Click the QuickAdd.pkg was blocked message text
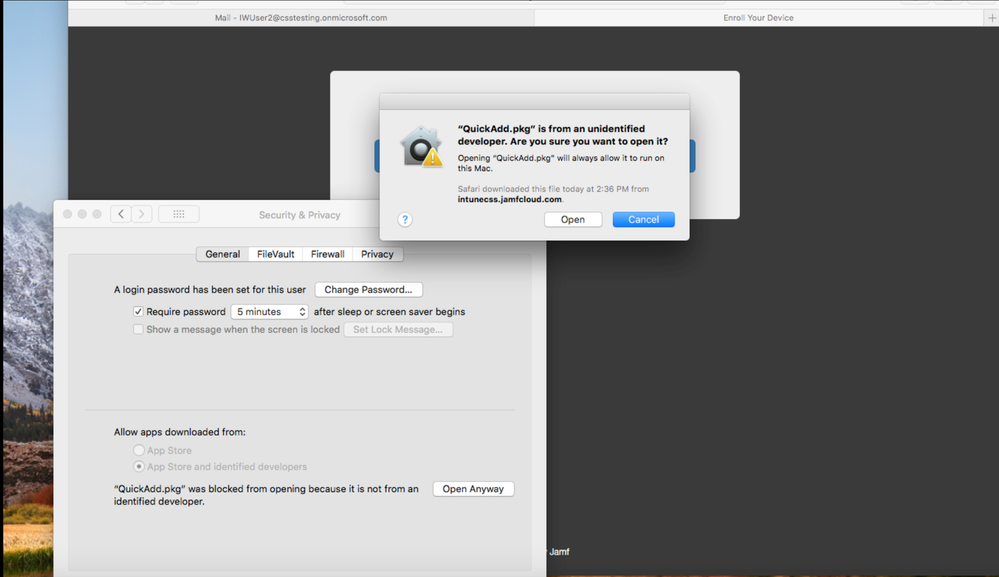Screen dimensions: 999x577 pos(266,495)
